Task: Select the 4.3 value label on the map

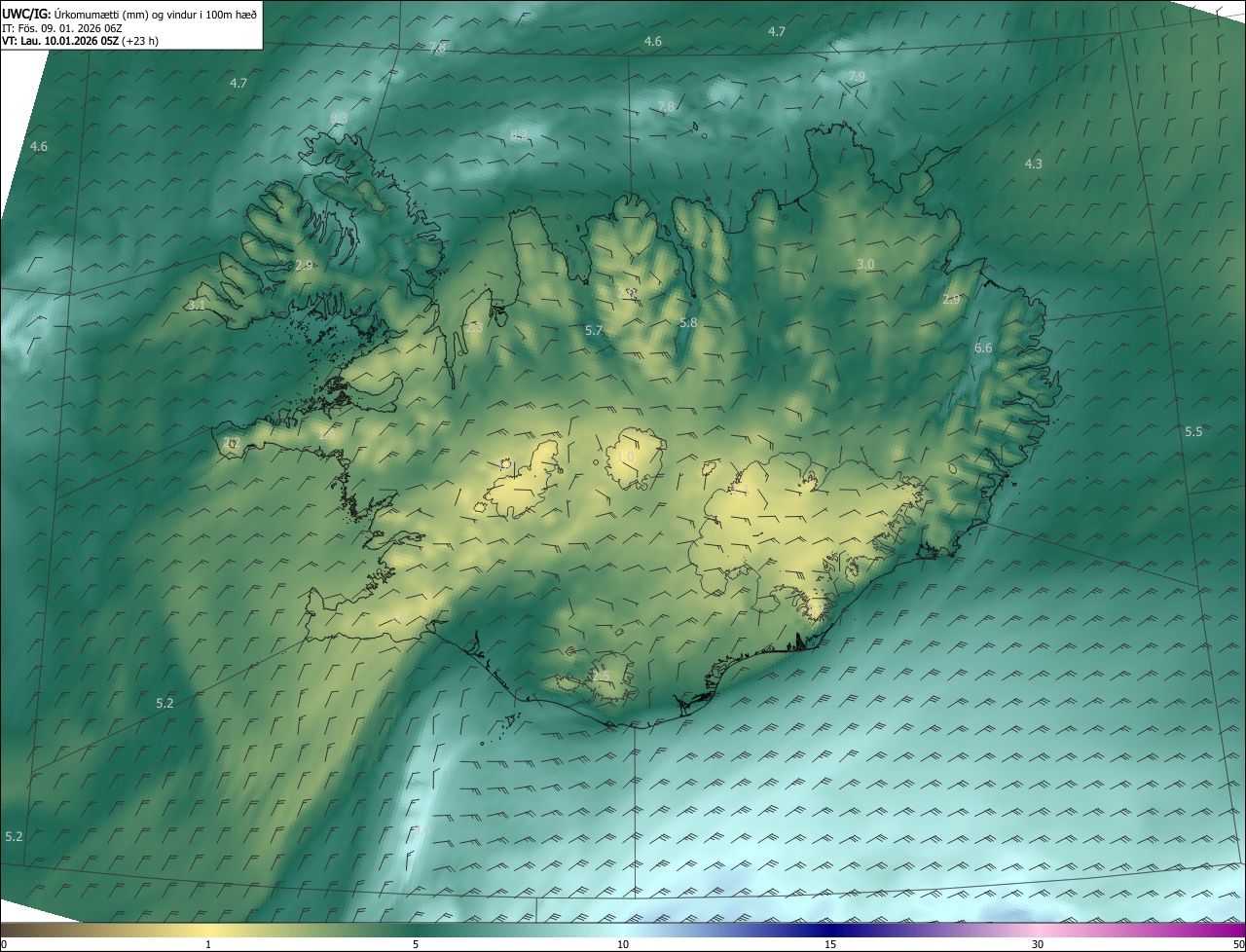Action: pos(1034,164)
